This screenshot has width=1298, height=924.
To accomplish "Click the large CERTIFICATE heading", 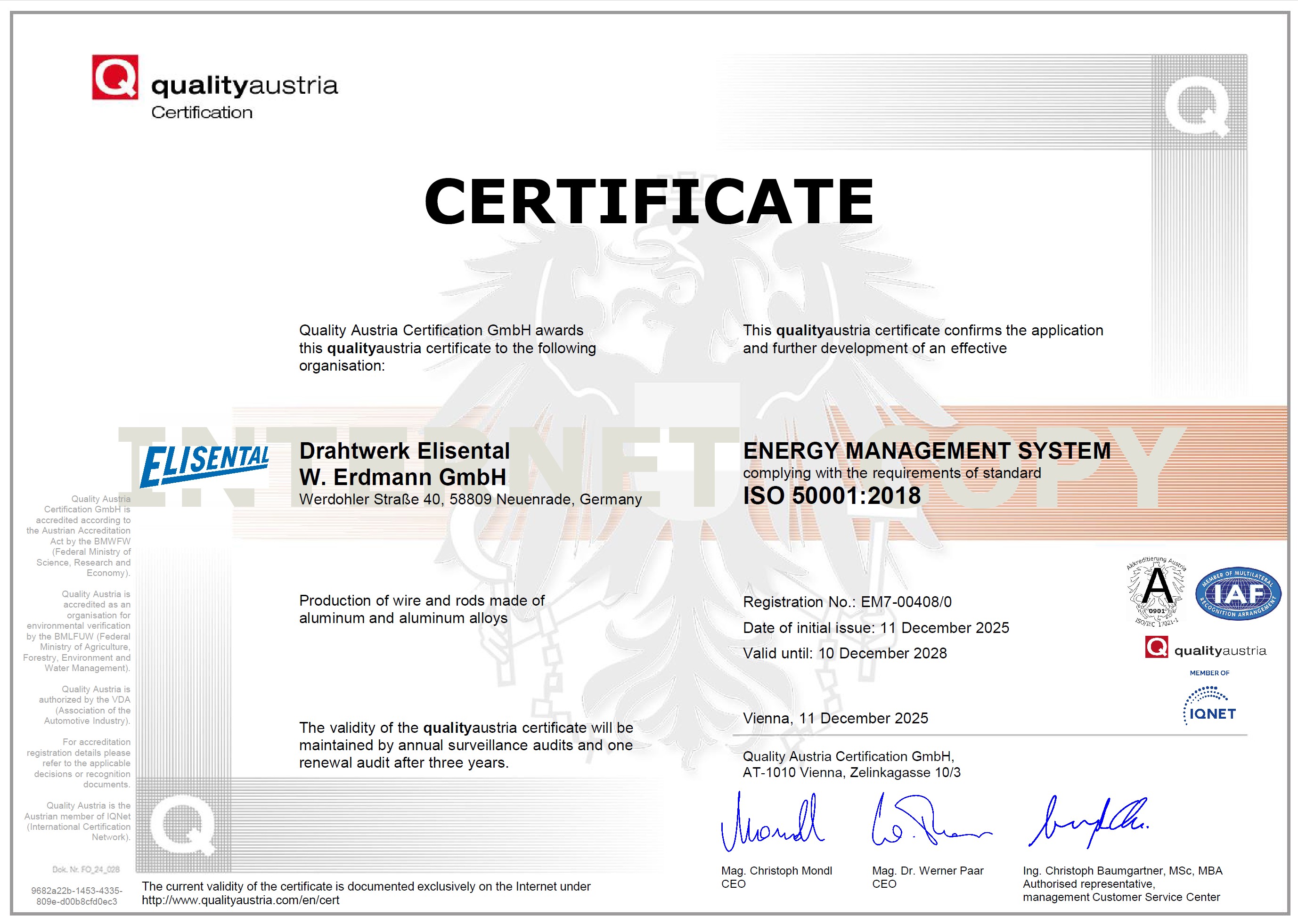I will click(649, 202).
